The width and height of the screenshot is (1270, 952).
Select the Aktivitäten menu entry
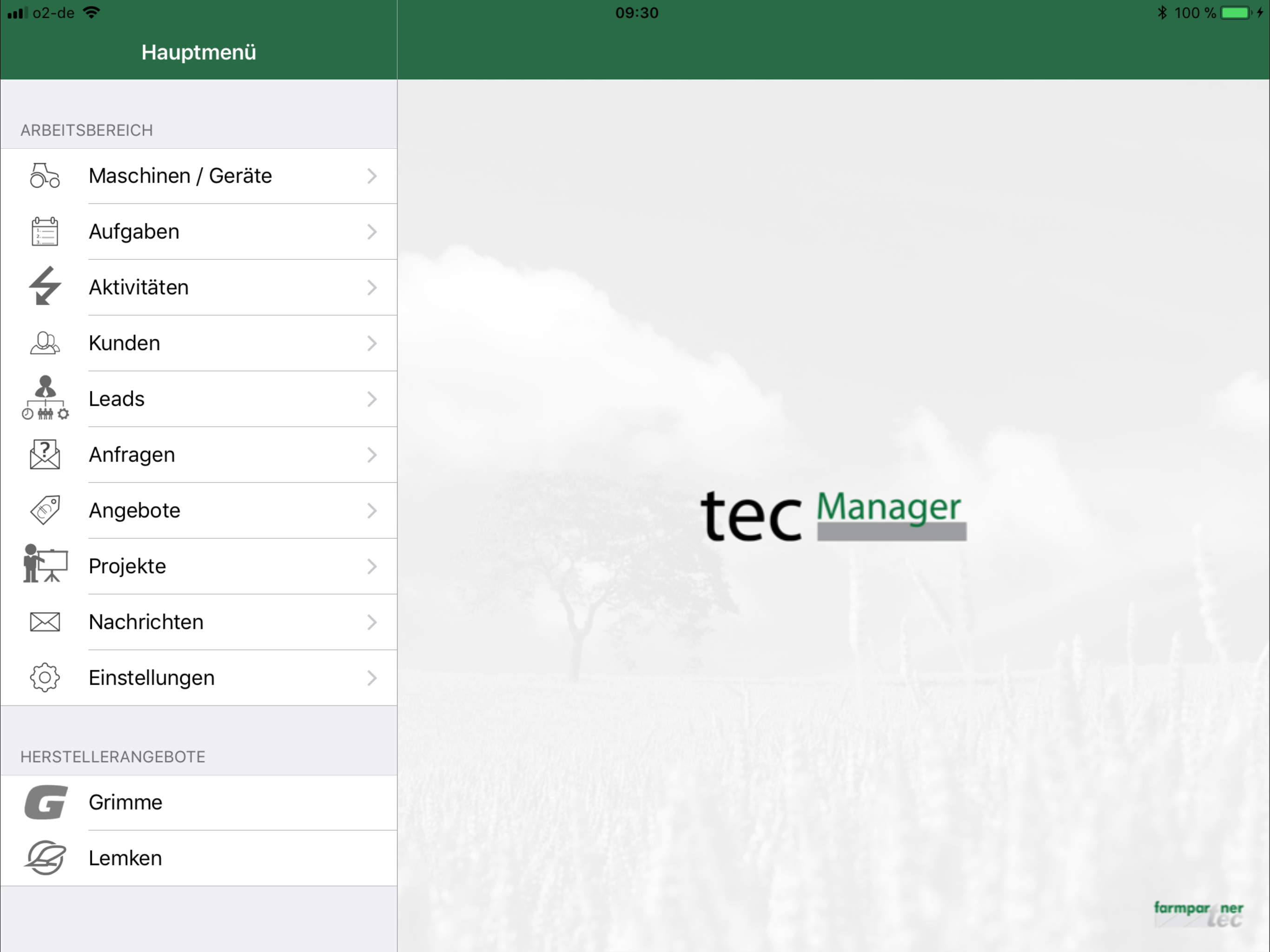coord(198,288)
